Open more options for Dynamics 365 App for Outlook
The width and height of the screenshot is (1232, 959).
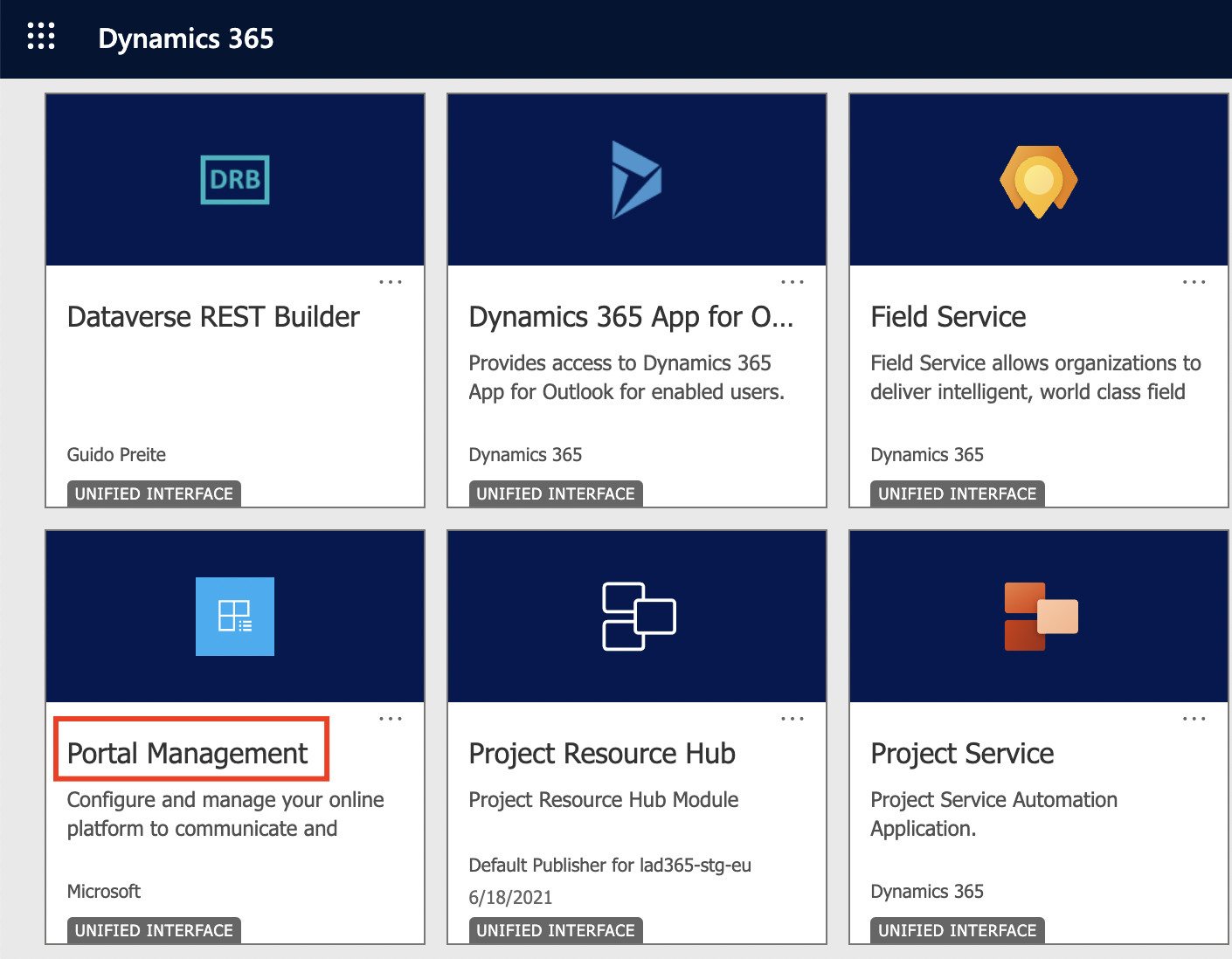pos(792,282)
